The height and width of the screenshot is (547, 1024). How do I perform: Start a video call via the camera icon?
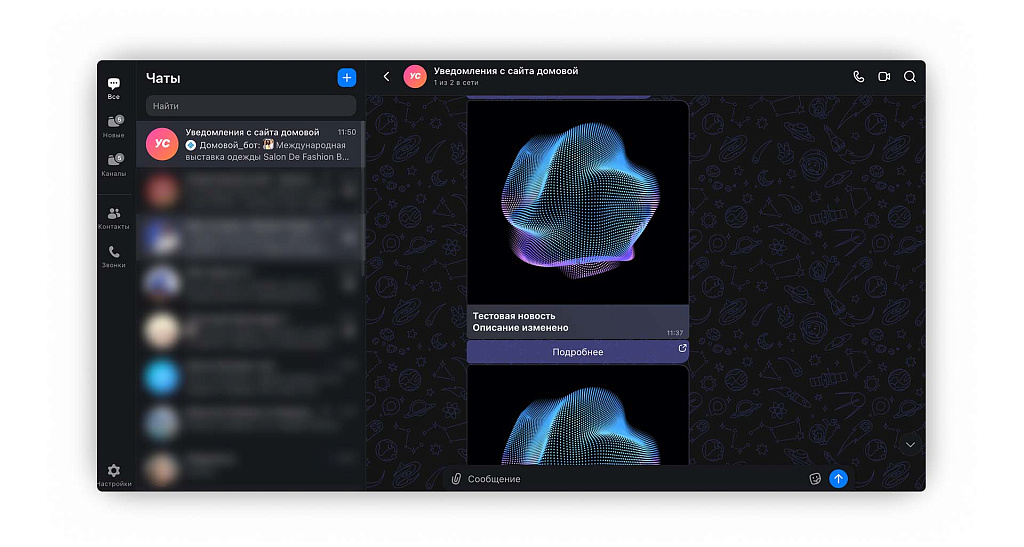[x=884, y=77]
